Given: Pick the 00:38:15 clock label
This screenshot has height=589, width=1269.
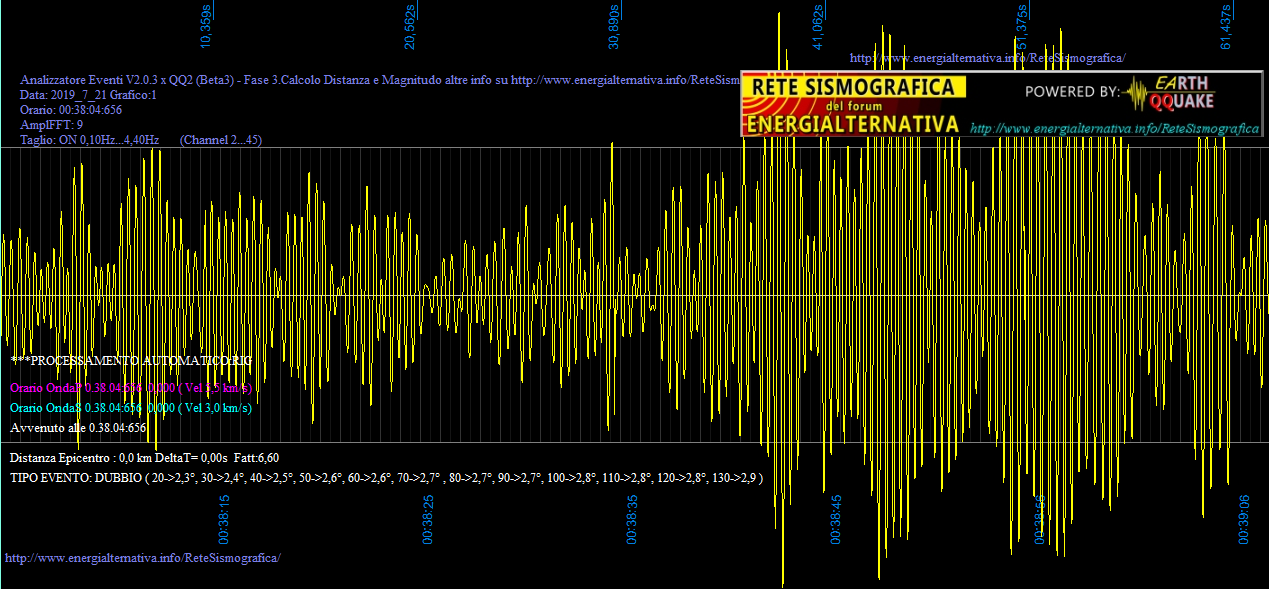Looking at the screenshot, I should (x=225, y=519).
